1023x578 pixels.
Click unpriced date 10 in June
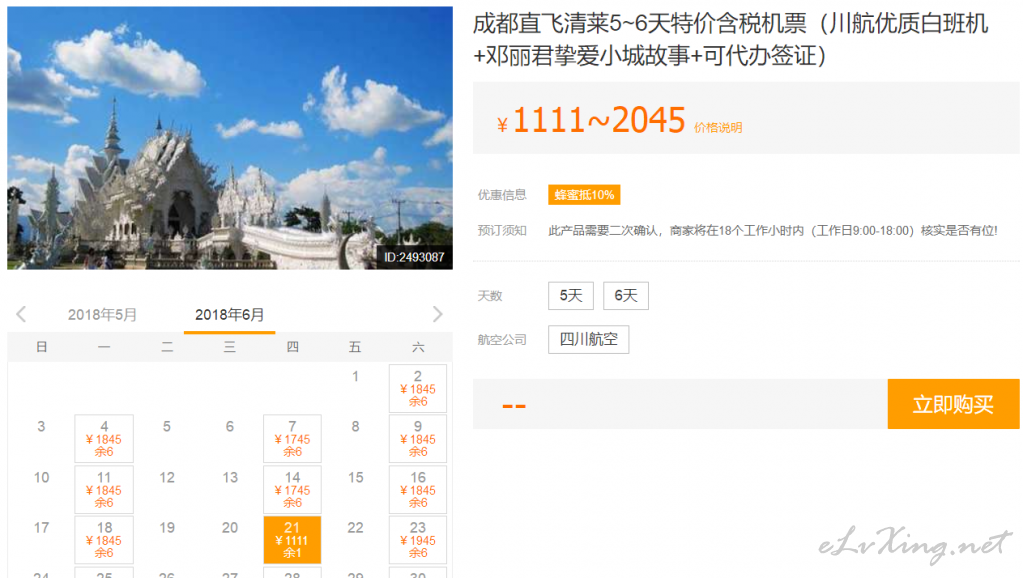pos(41,478)
